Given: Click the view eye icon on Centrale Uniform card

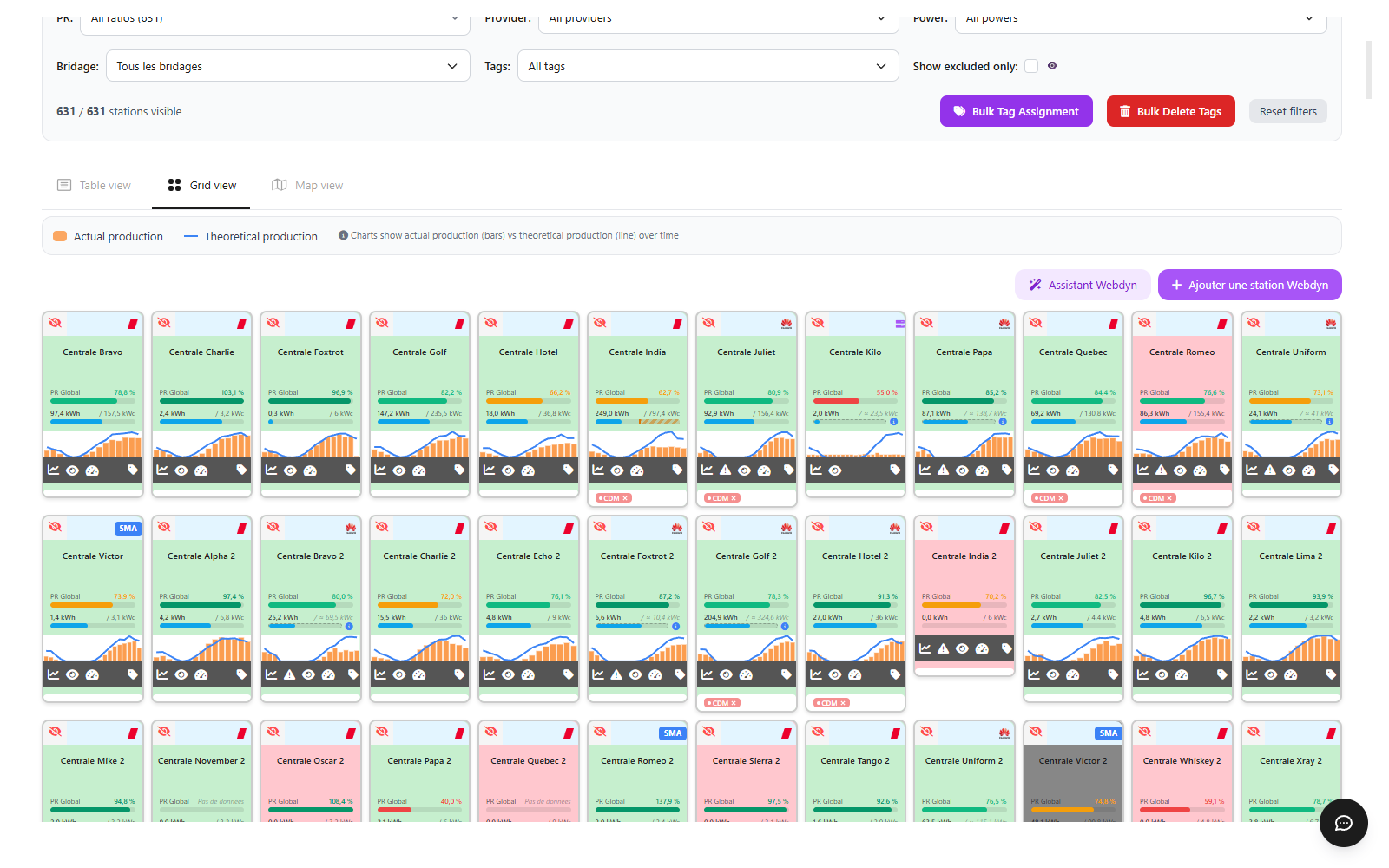Looking at the screenshot, I should coord(1289,470).
